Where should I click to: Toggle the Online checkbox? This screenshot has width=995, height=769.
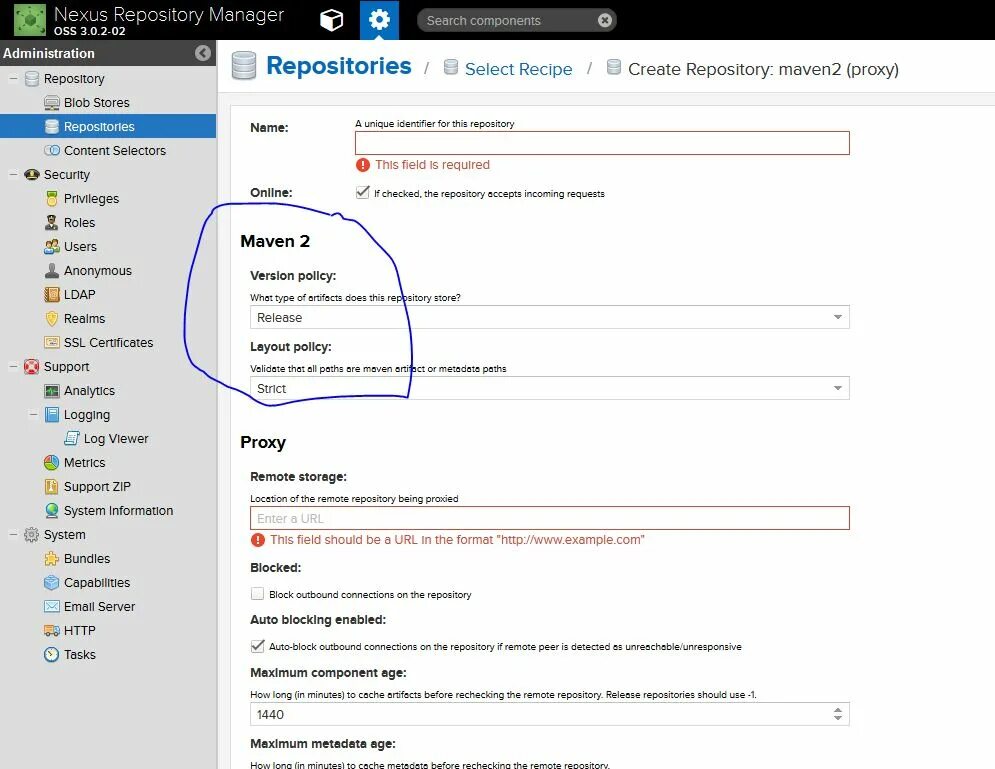(362, 192)
